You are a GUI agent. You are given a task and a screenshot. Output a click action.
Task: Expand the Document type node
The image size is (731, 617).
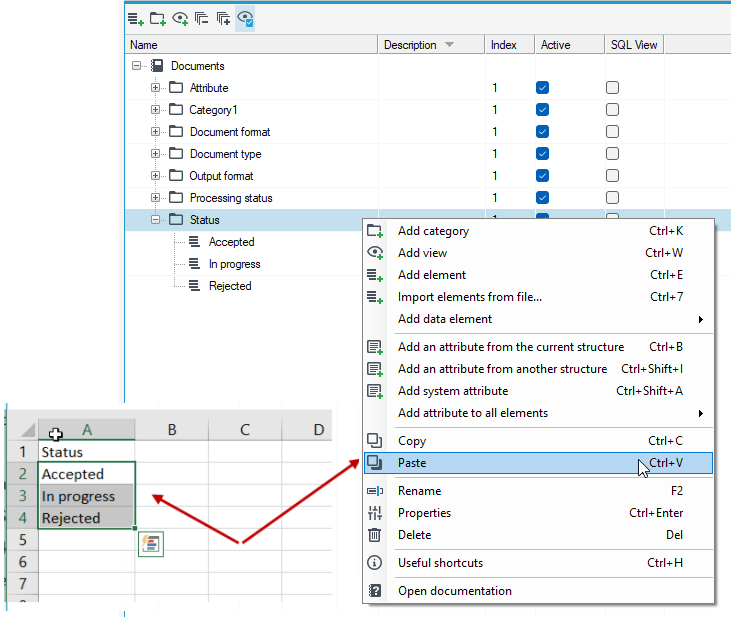point(155,153)
